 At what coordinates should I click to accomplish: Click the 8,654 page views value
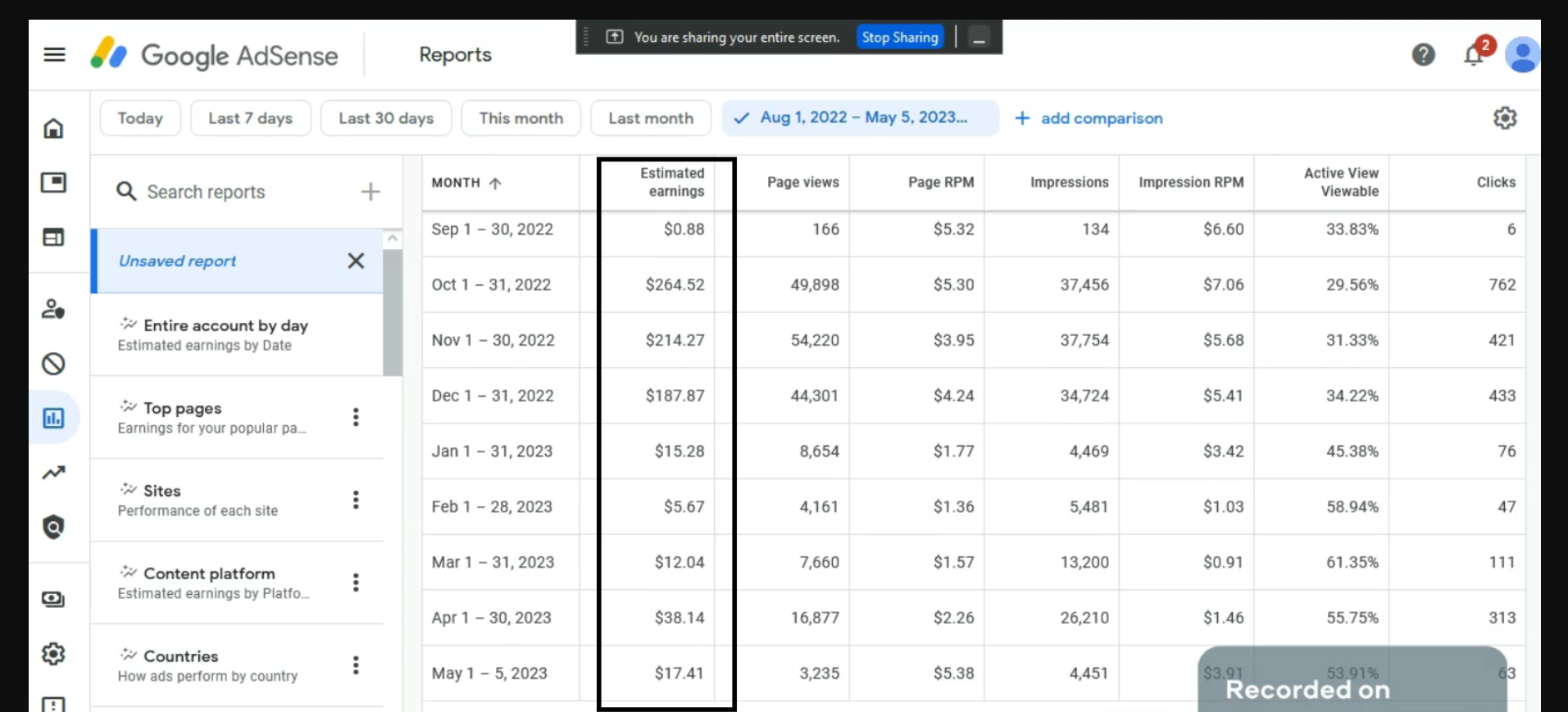coord(819,451)
